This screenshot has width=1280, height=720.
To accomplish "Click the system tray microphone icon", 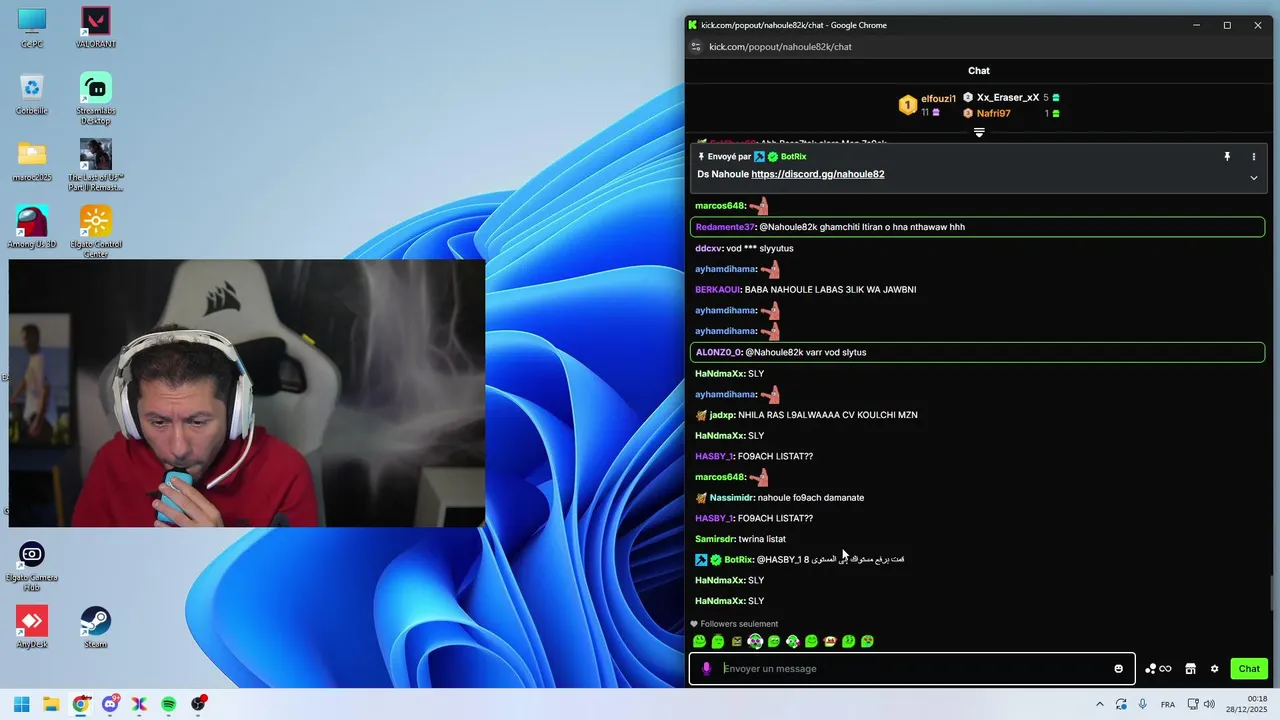I will 1143,704.
